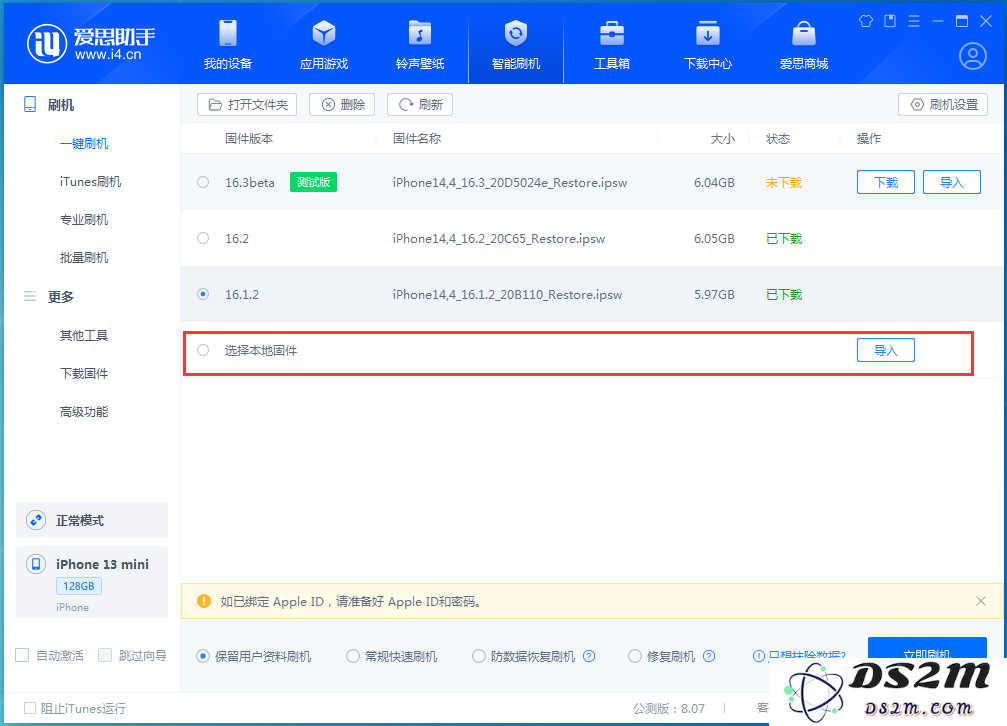1007x726 pixels.
Task: Open the 其他工具 sidebar item
Action: click(84, 335)
